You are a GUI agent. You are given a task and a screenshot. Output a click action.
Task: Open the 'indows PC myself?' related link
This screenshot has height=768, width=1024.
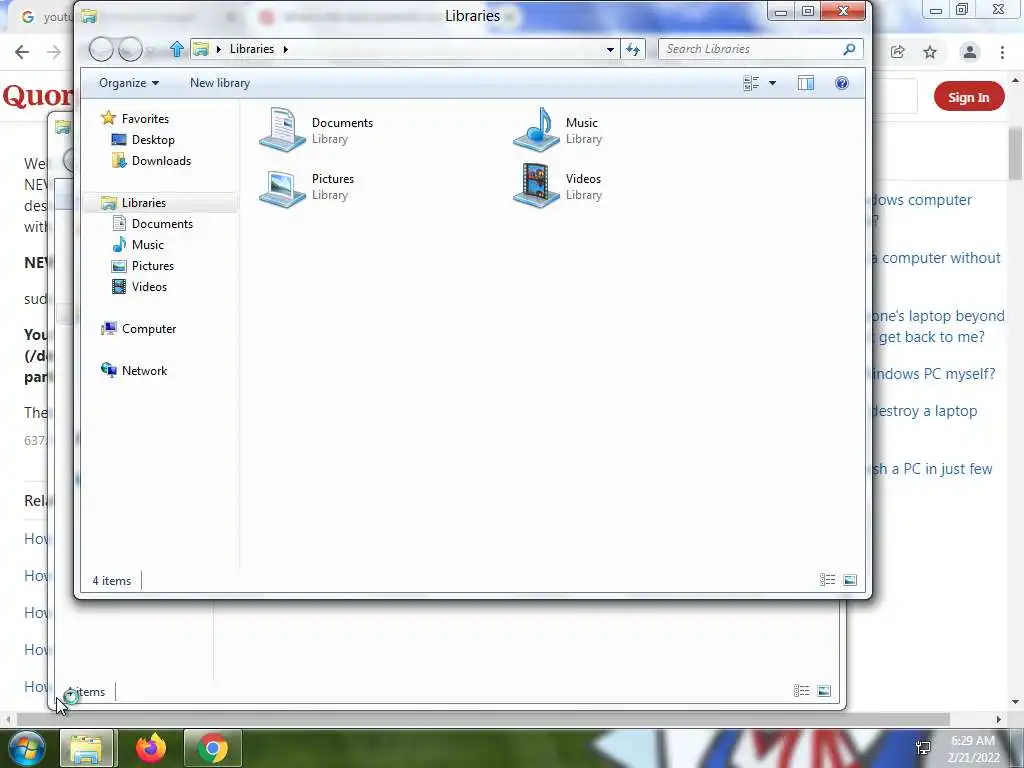pyautogui.click(x=934, y=374)
